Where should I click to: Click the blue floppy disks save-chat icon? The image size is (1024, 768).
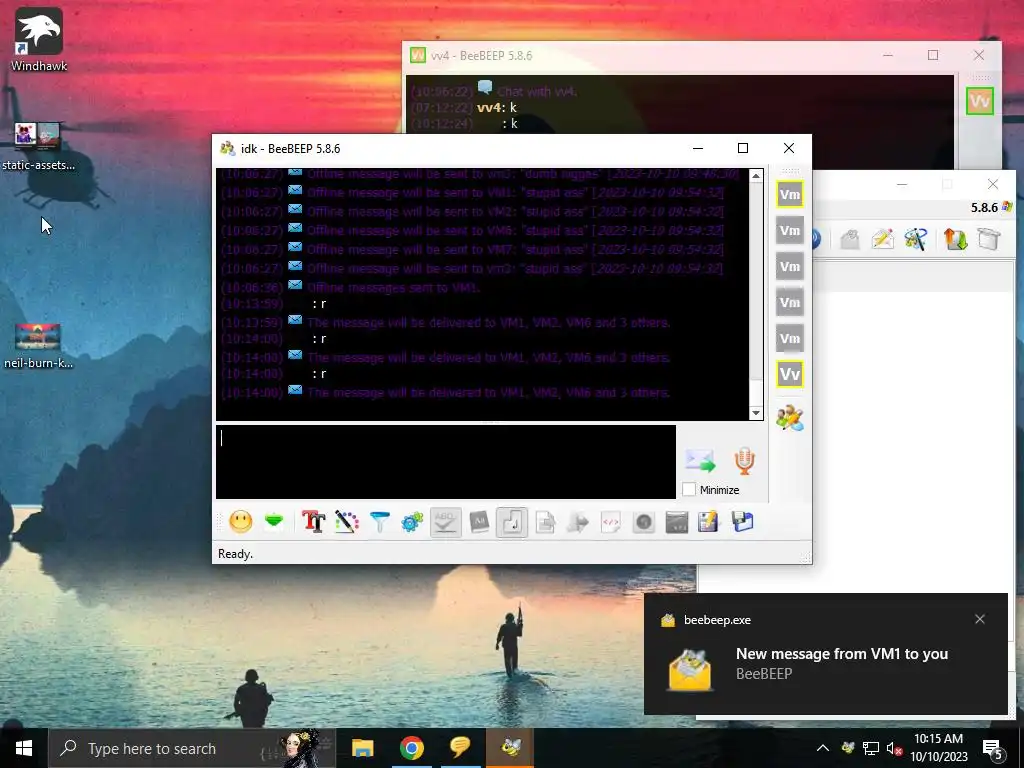click(x=743, y=522)
